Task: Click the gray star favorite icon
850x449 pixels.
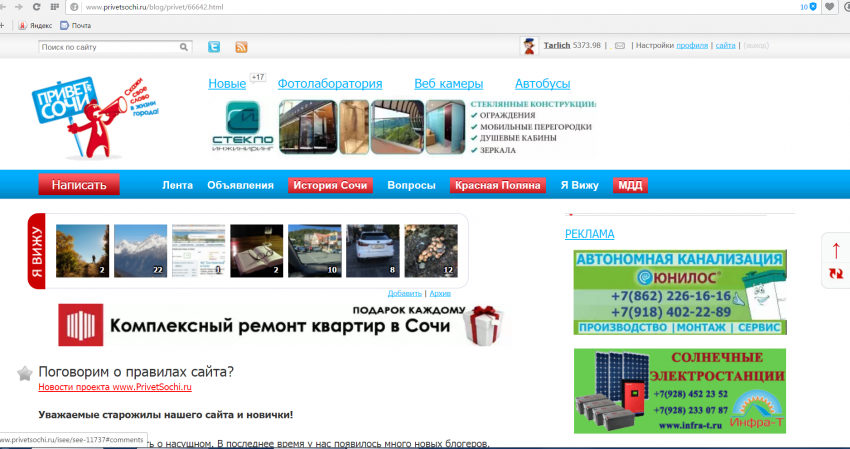Action: coord(25,373)
